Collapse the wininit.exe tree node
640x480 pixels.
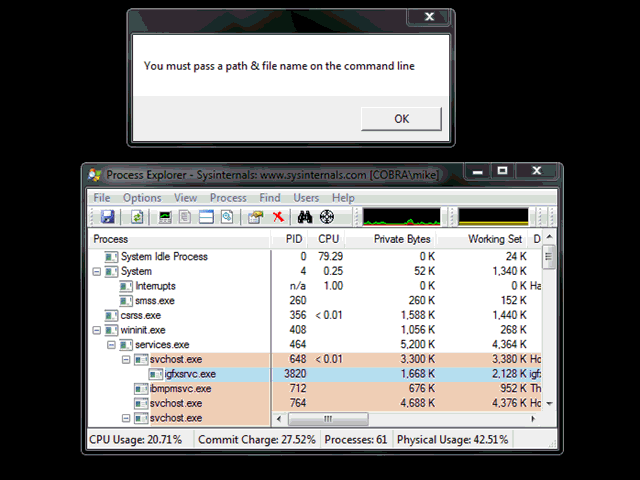(97, 330)
